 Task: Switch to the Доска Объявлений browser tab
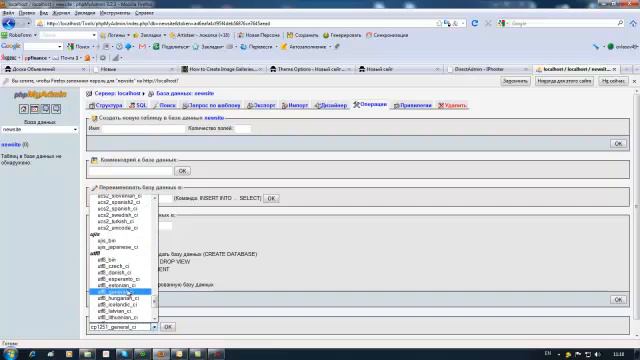(45, 69)
